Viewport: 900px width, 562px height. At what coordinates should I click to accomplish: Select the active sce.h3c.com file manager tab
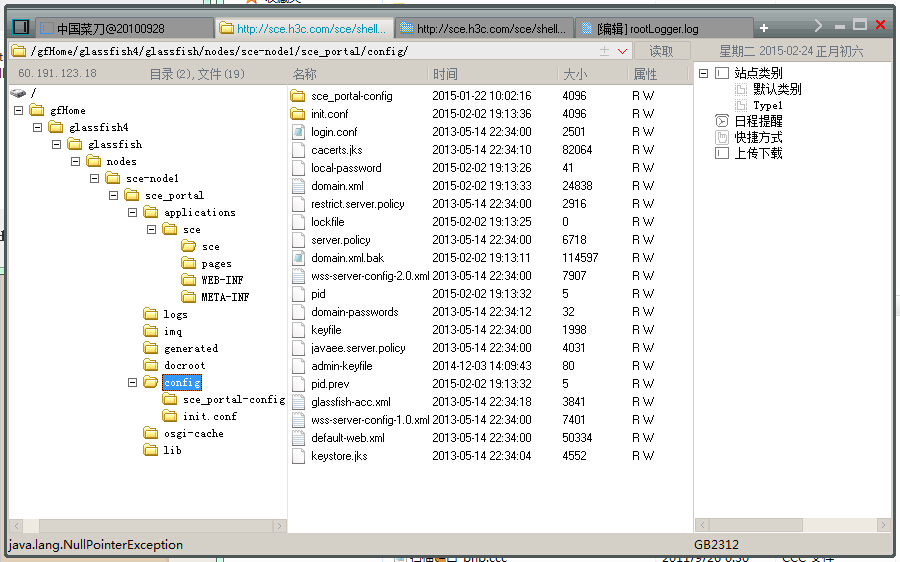[x=305, y=28]
